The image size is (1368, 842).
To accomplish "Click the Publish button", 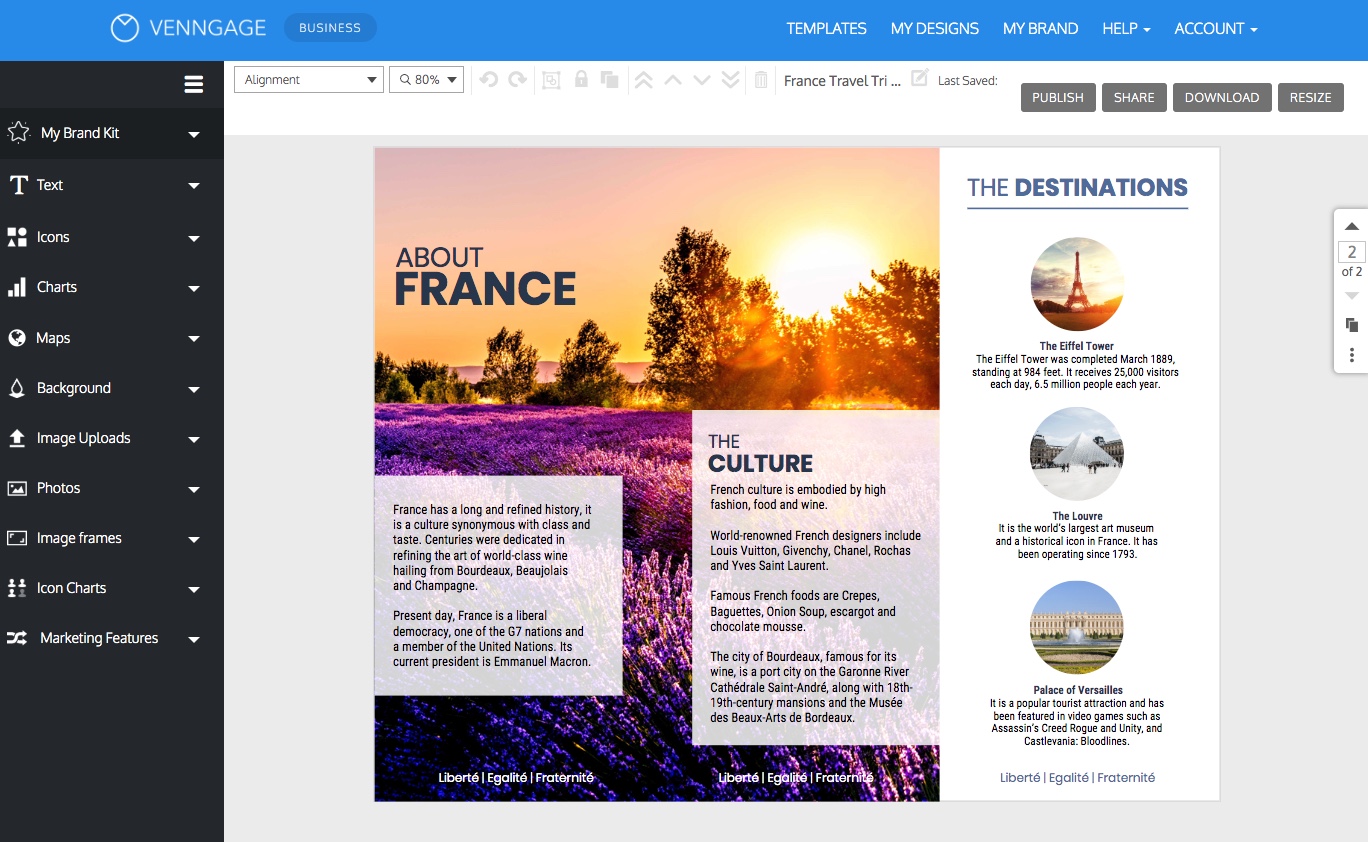I will click(x=1058, y=97).
